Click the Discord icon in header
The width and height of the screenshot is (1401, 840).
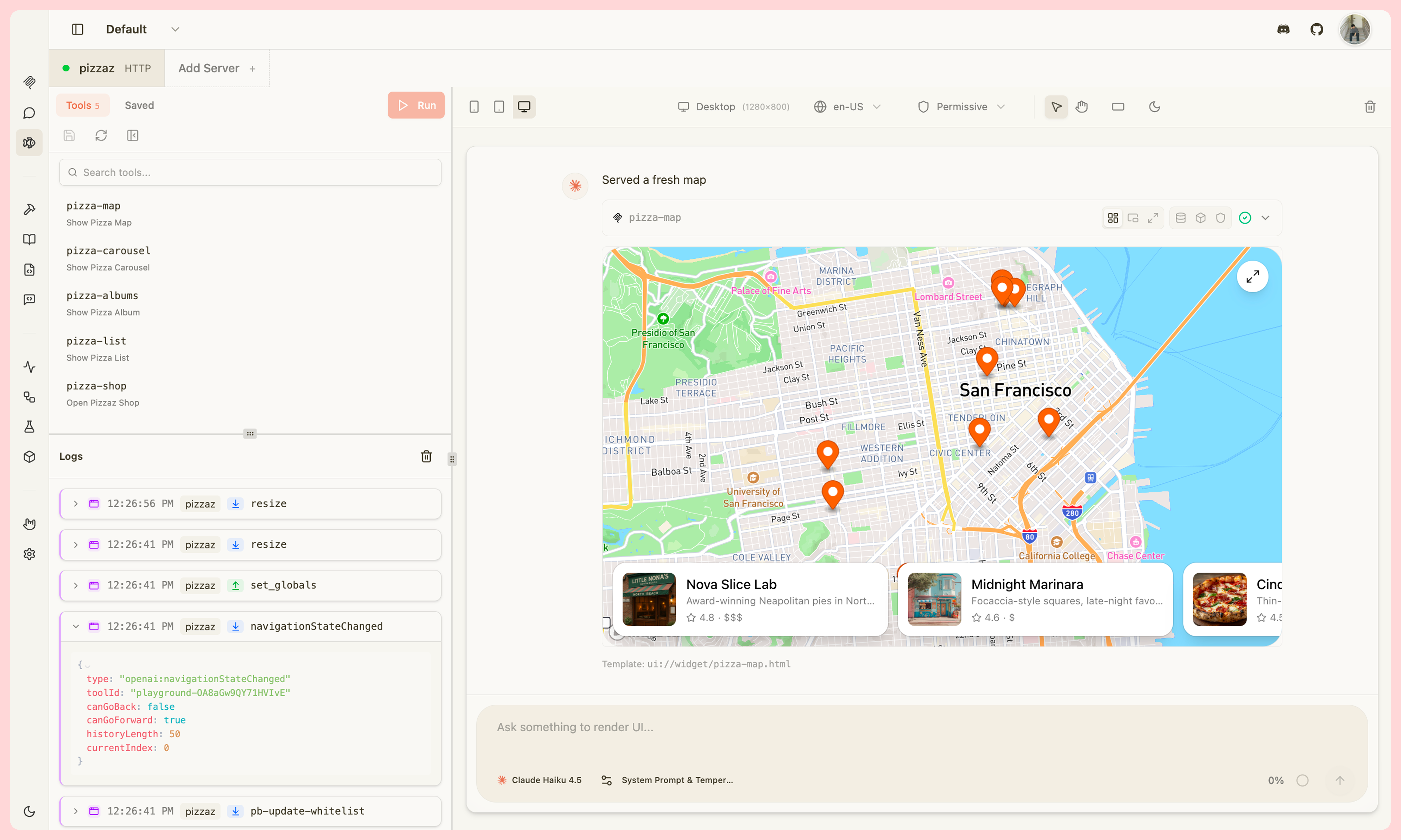1283,29
